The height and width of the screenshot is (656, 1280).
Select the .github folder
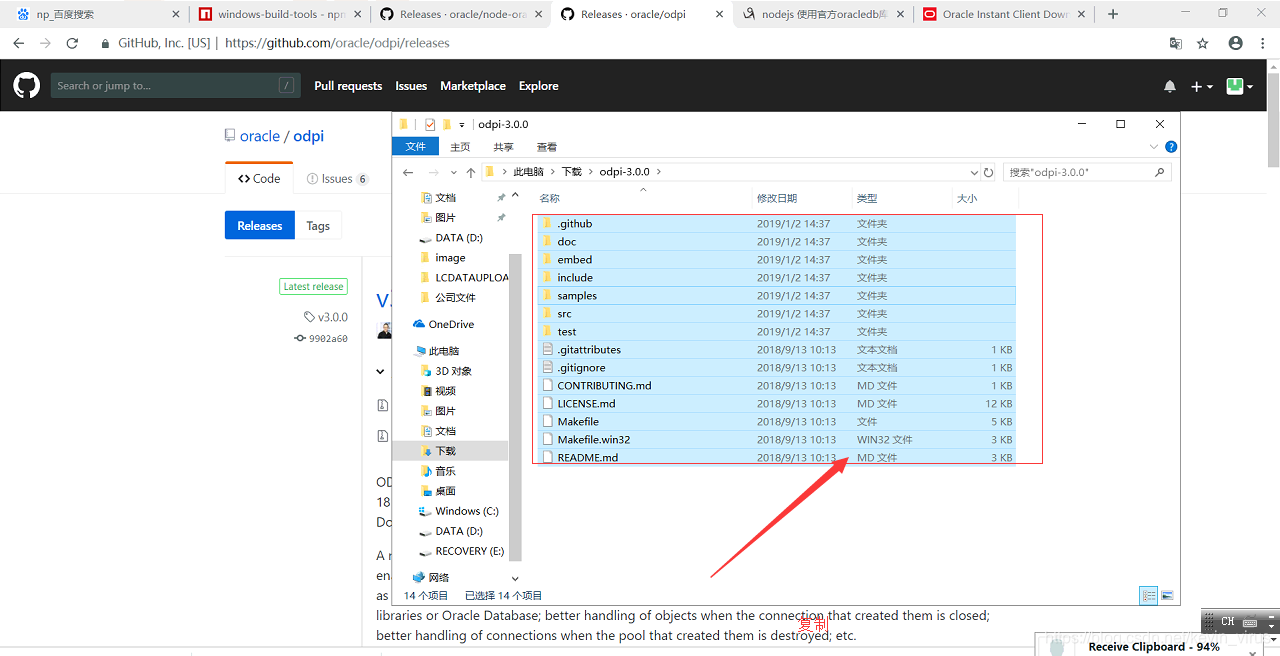[775, 224]
